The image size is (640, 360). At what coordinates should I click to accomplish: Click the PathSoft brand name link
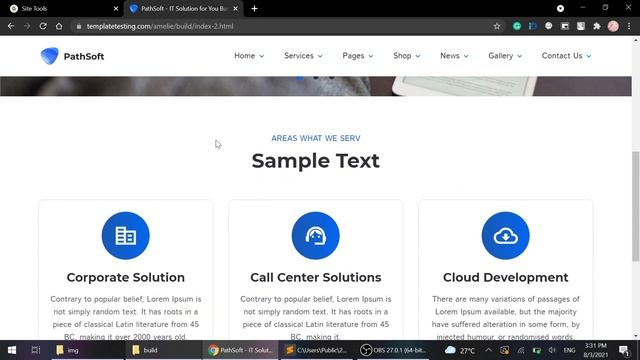pos(84,56)
